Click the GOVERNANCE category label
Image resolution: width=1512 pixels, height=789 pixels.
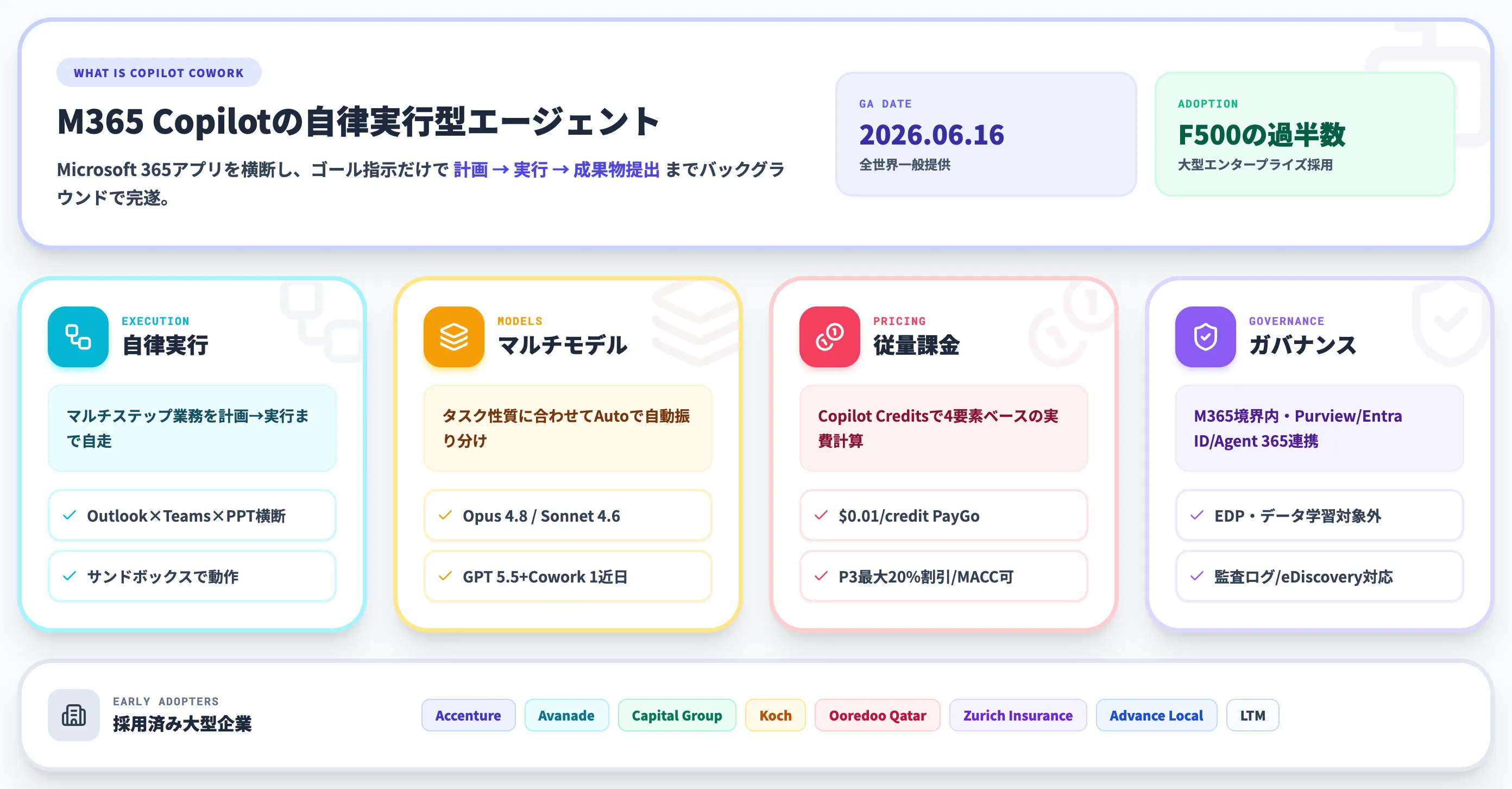1287,321
